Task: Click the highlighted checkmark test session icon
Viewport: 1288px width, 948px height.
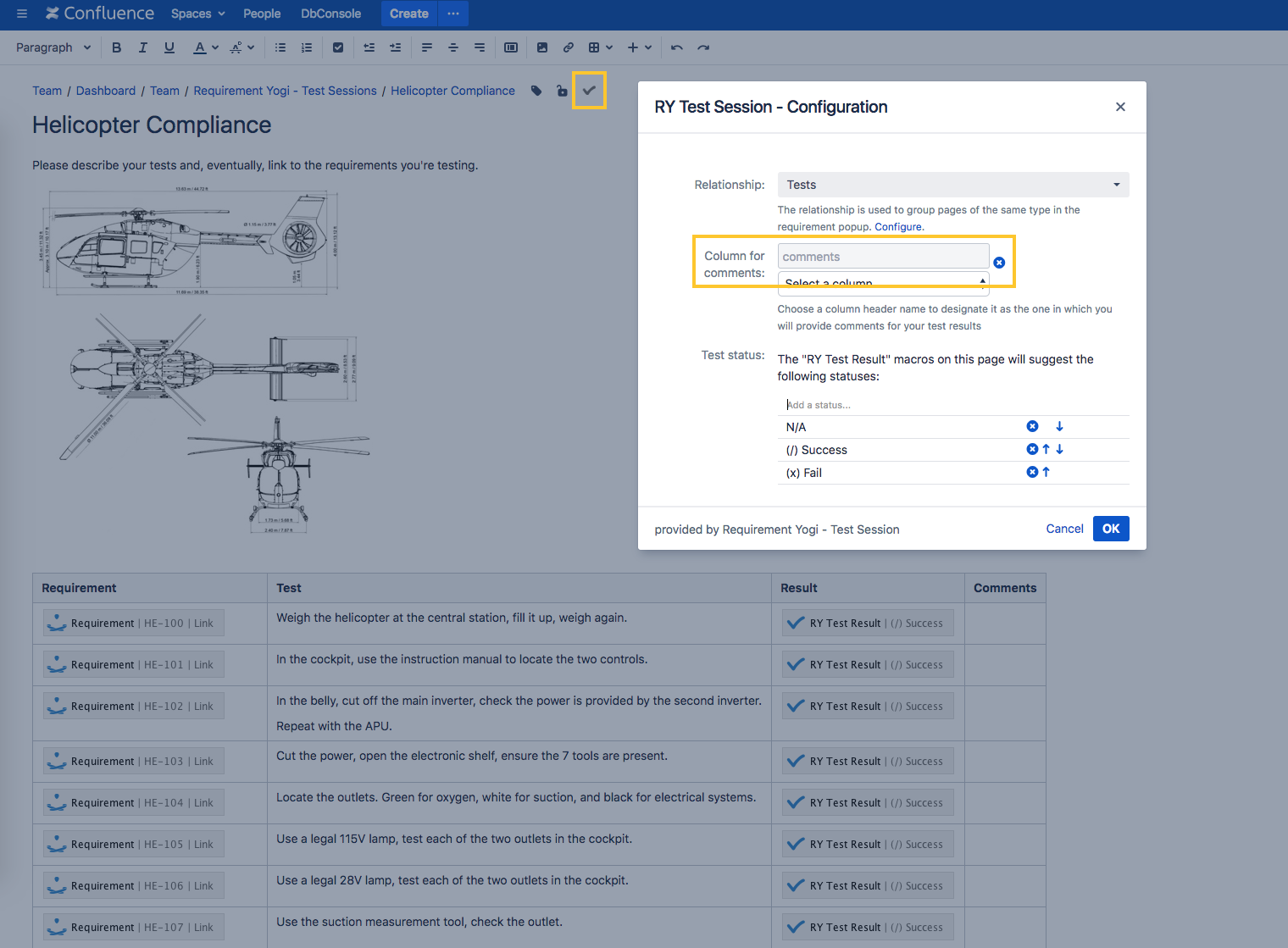Action: click(589, 90)
